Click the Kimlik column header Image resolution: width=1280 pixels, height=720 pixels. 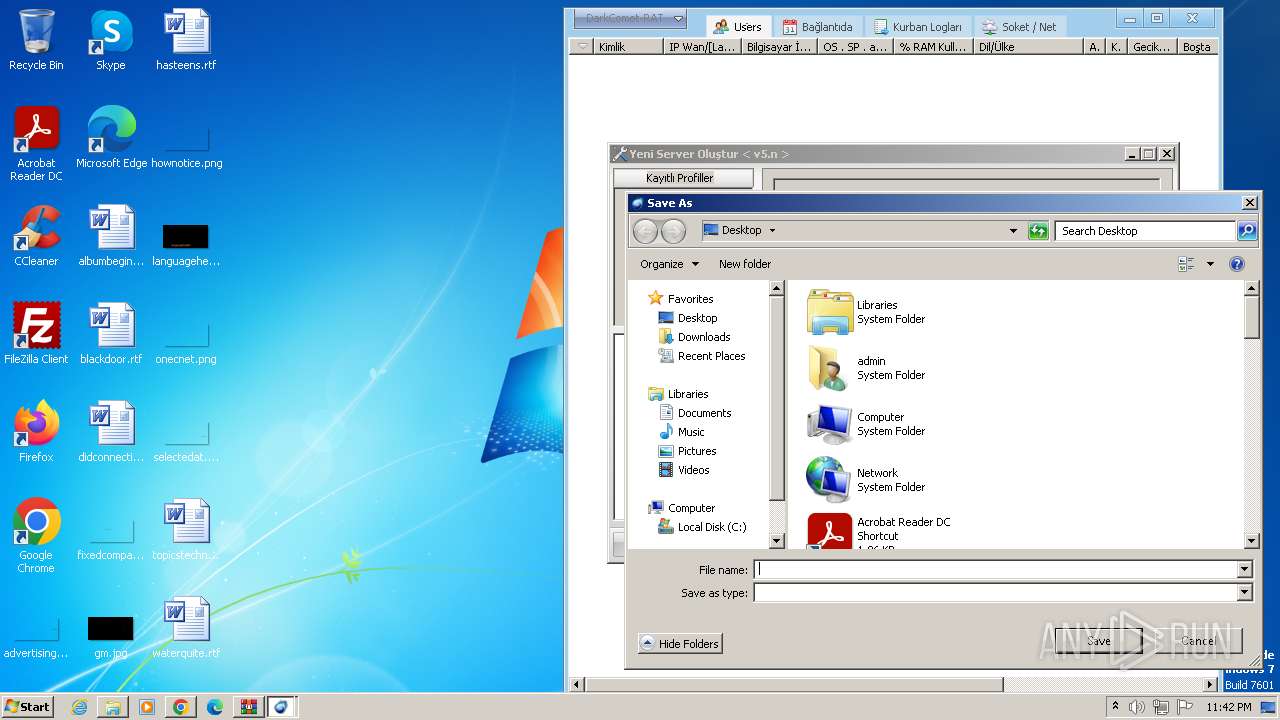tap(628, 47)
